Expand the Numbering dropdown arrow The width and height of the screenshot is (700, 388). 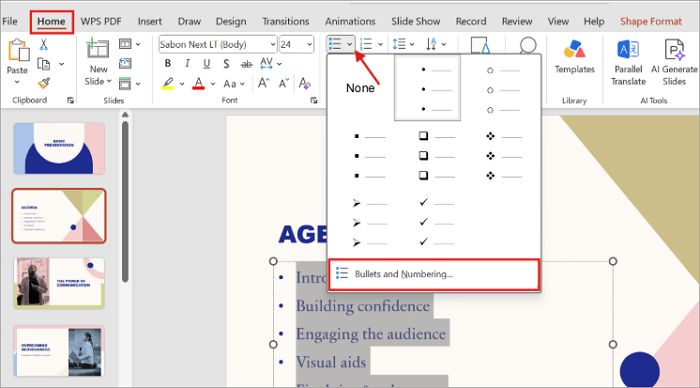pyautogui.click(x=380, y=44)
